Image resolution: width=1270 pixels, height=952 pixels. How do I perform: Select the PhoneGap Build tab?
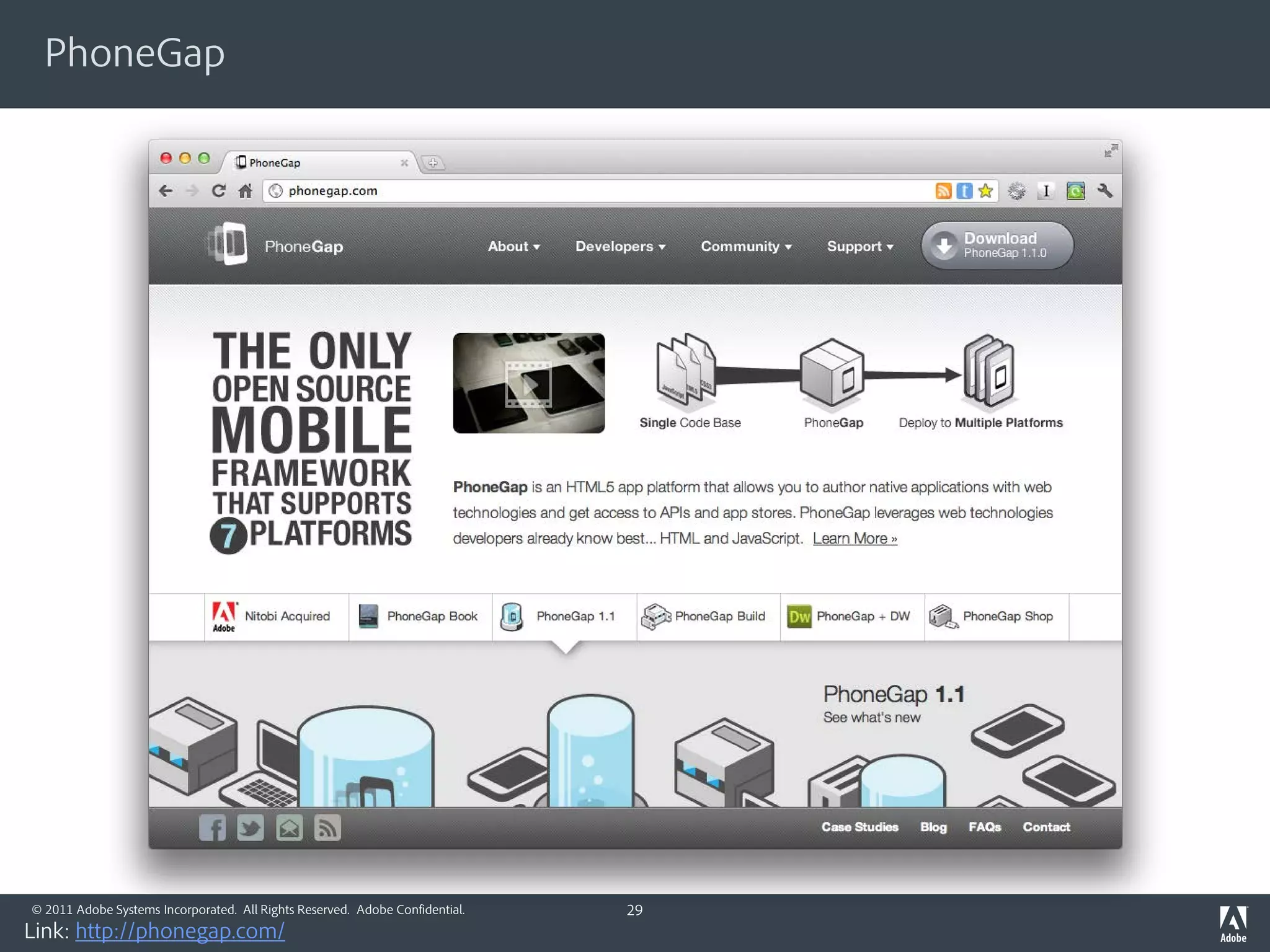coord(708,617)
